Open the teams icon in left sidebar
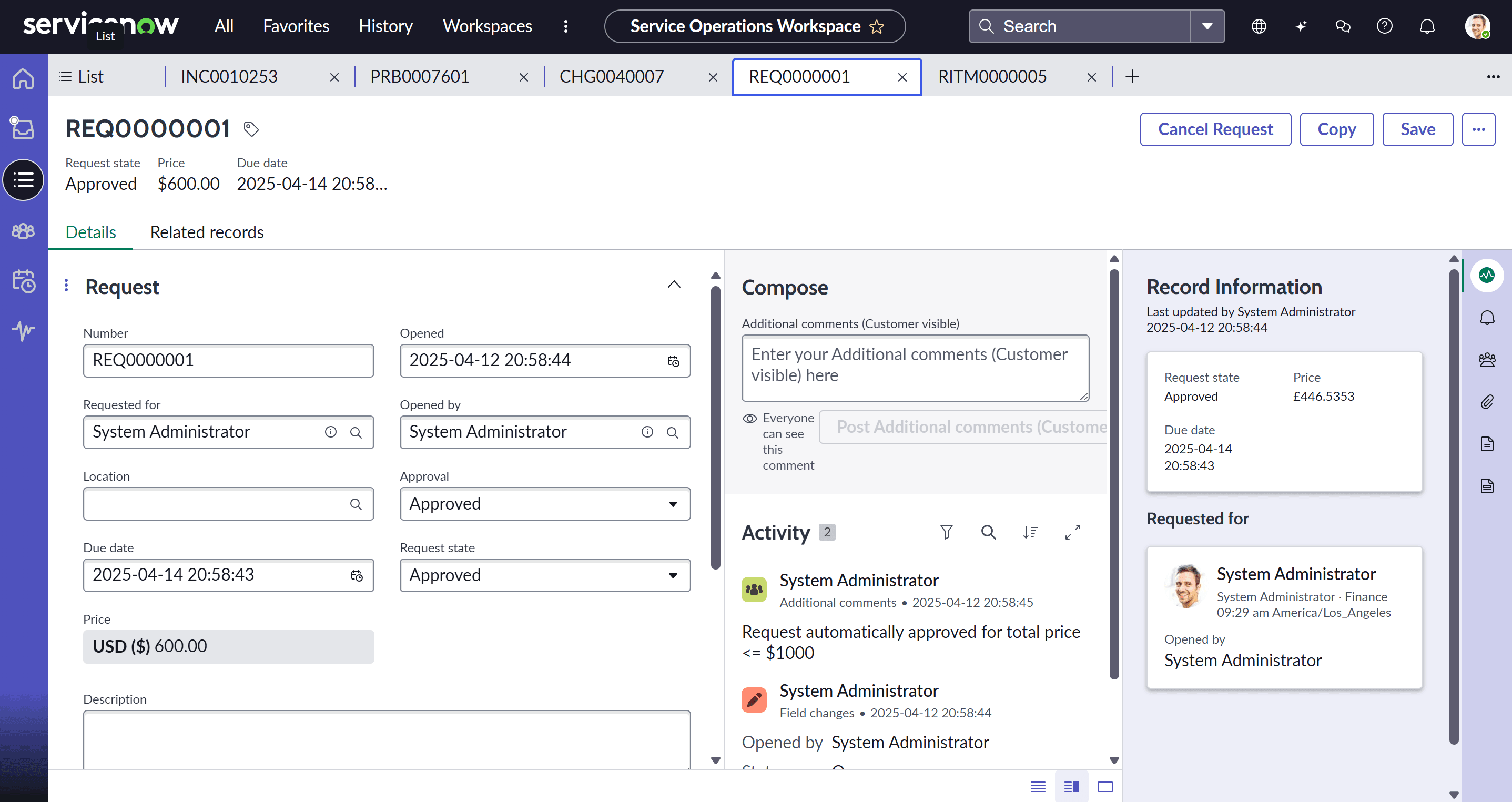The height and width of the screenshot is (802, 1512). tap(24, 231)
